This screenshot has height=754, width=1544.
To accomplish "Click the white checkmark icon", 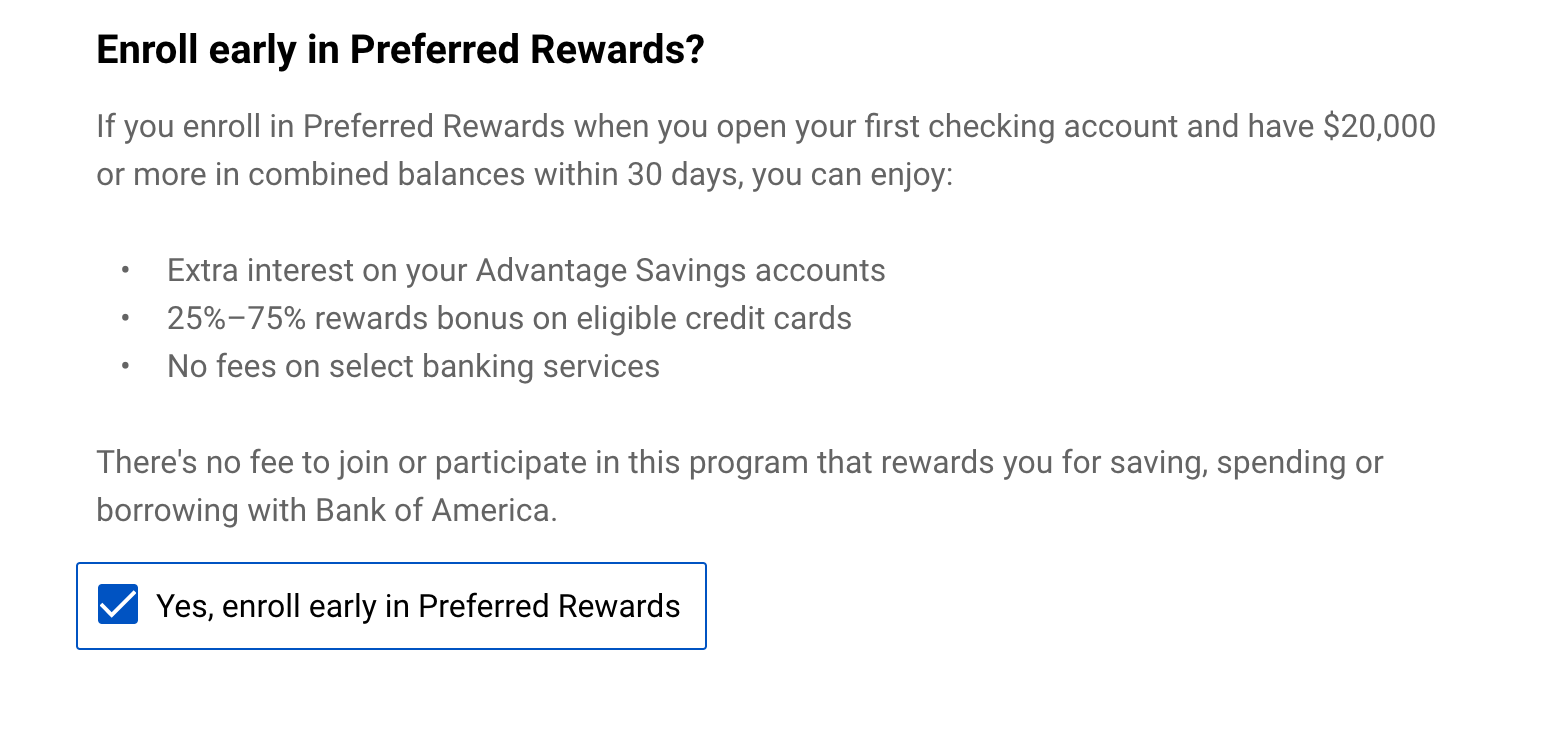I will coord(118,606).
